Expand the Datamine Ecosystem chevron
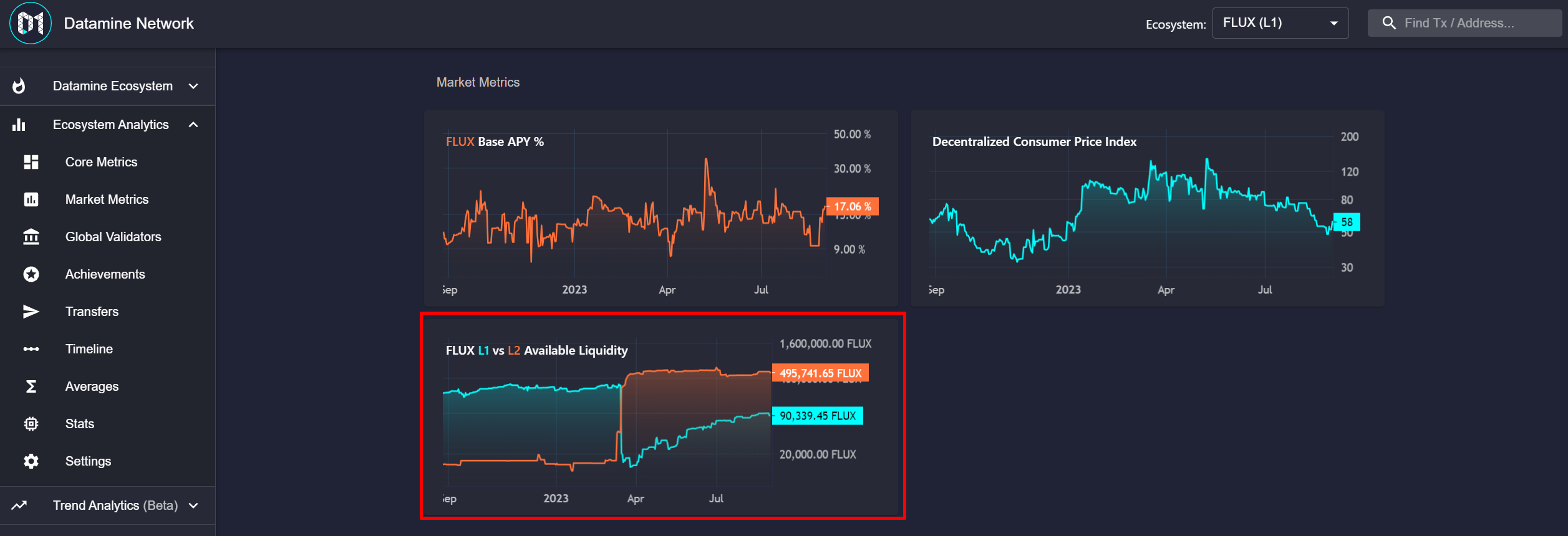 coord(193,86)
